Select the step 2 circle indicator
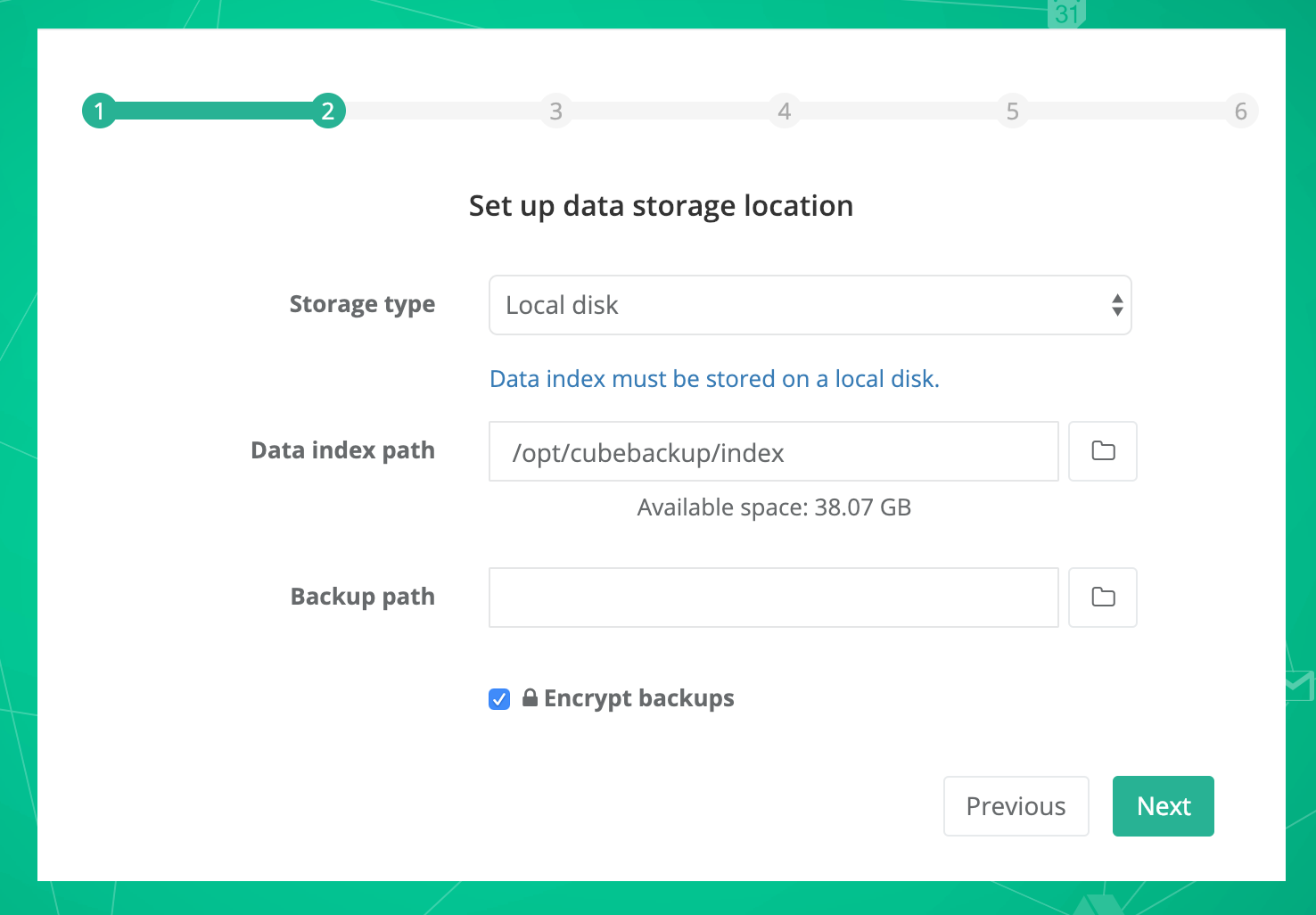This screenshot has height=915, width=1316. pos(328,111)
